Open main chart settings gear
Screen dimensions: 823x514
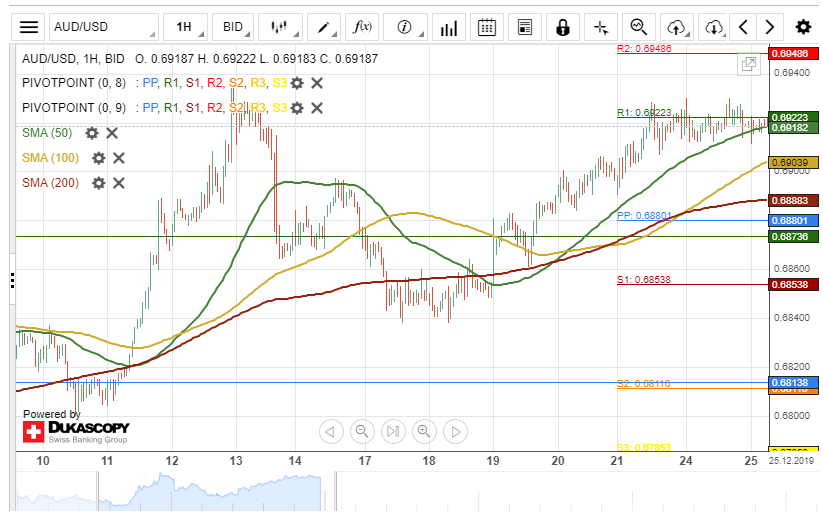point(803,27)
